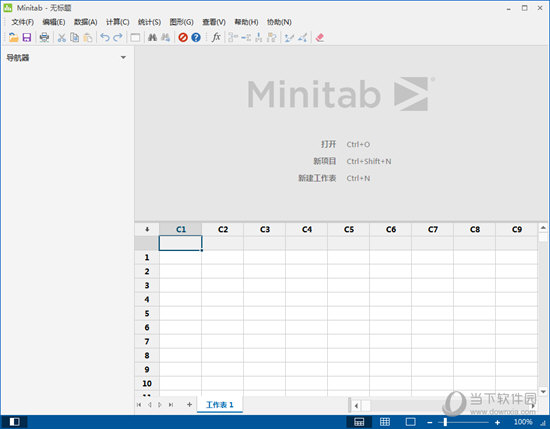Go to last worksheet tab arrow
The width and height of the screenshot is (550, 429).
point(171,404)
